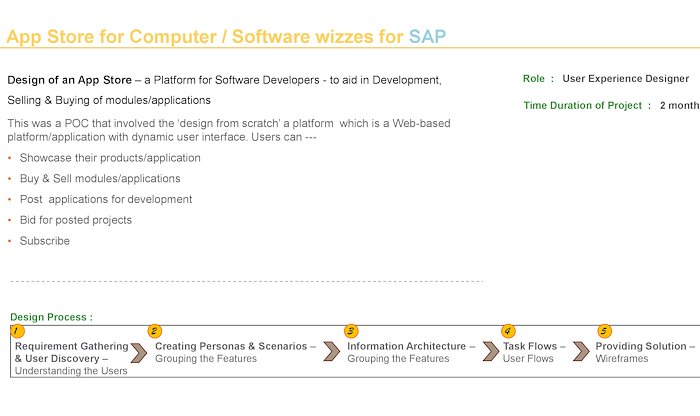This screenshot has width=700, height=416.
Task: Click the 'Wireframes' subtitle
Action: tap(621, 358)
